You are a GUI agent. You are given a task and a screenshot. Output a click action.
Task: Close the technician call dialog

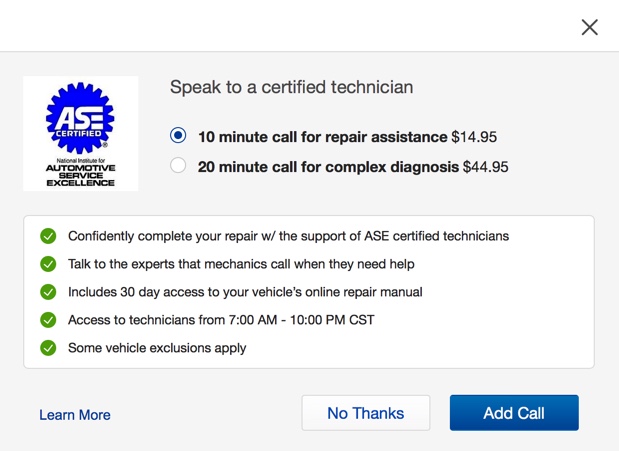coord(589,27)
